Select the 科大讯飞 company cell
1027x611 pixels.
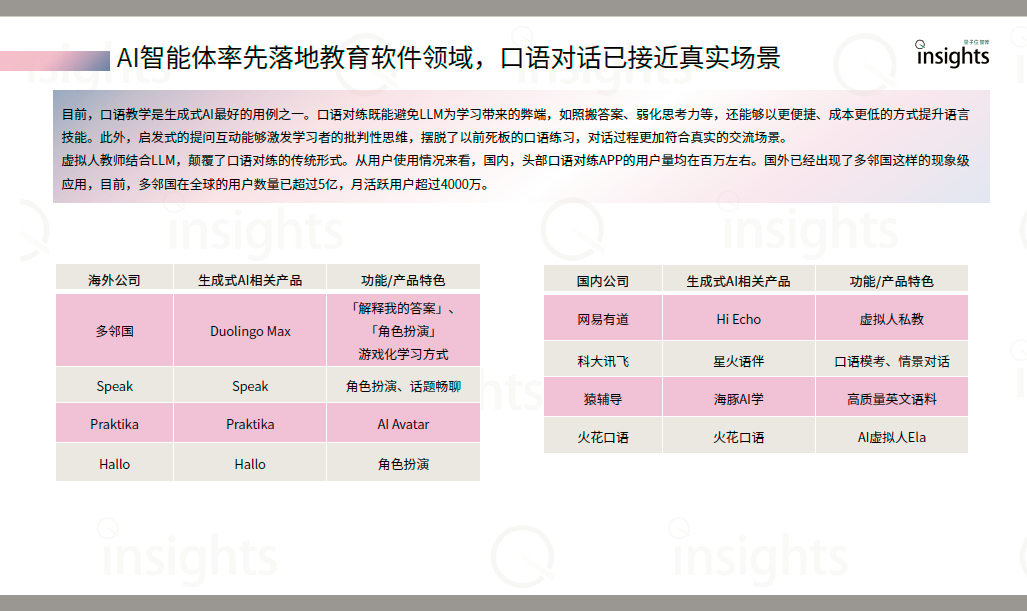pyautogui.click(x=603, y=361)
